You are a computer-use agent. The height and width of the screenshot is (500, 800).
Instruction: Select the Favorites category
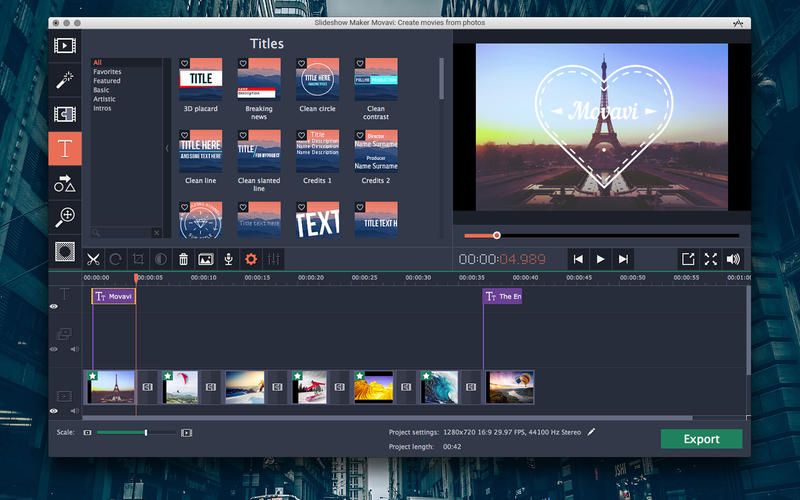click(108, 72)
